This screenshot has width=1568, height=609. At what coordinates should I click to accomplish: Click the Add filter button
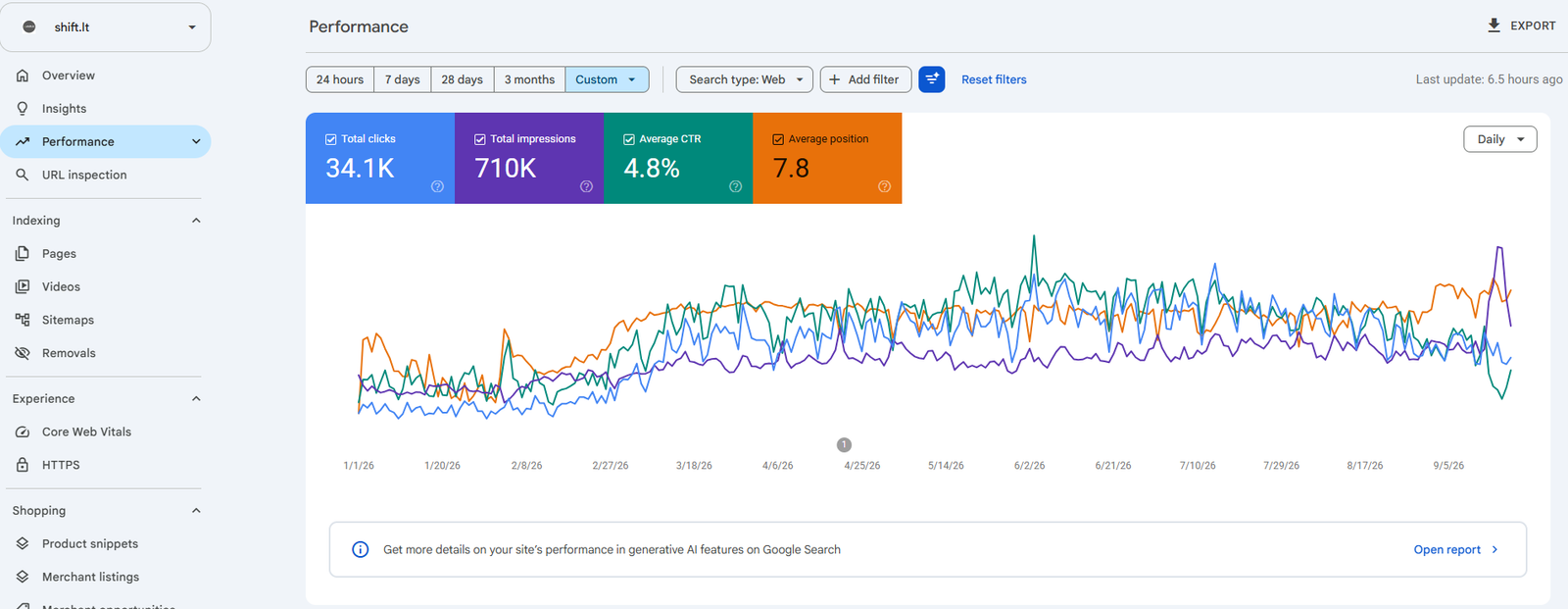[x=866, y=79]
